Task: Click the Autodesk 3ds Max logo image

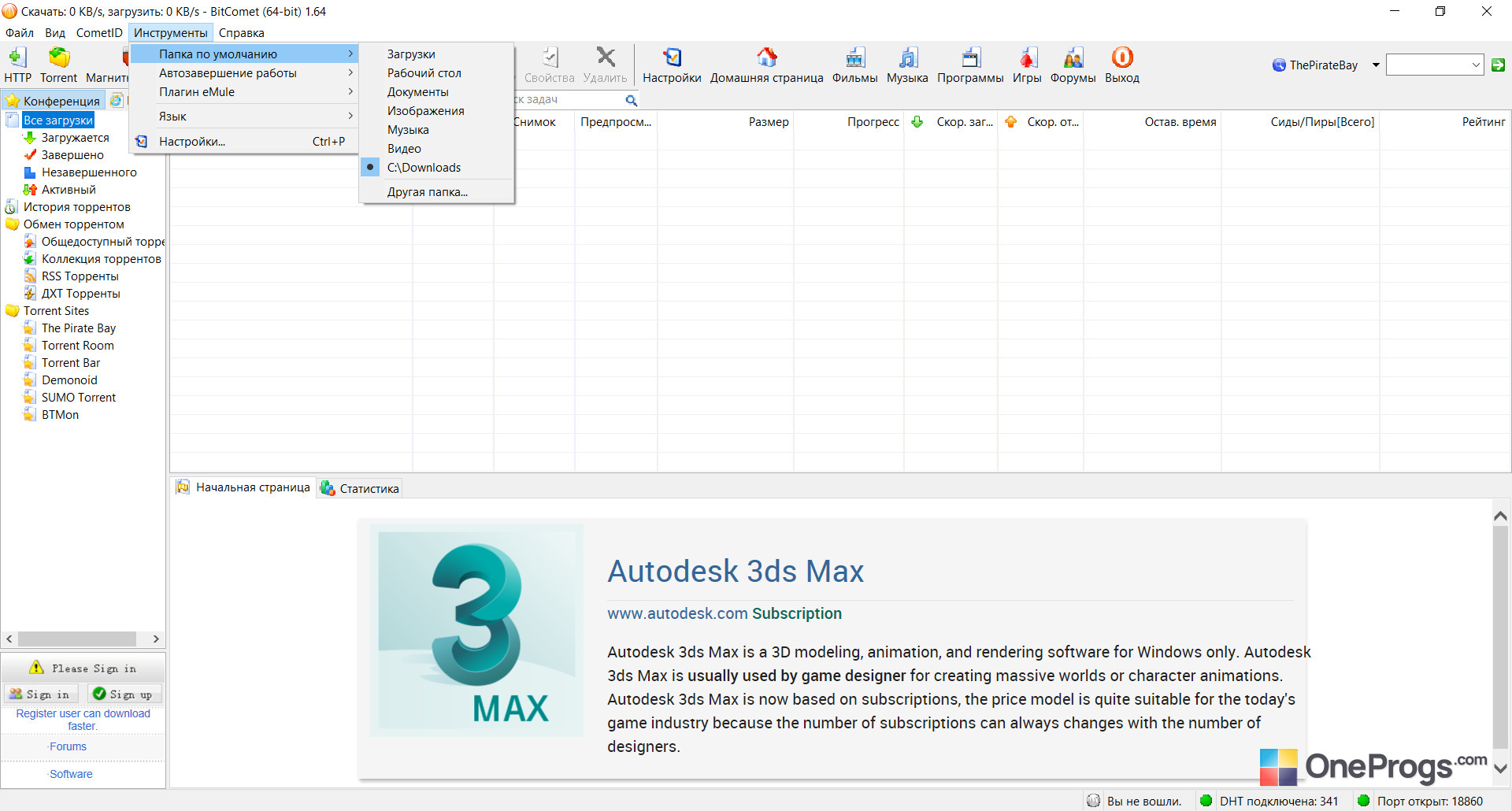Action: [477, 630]
